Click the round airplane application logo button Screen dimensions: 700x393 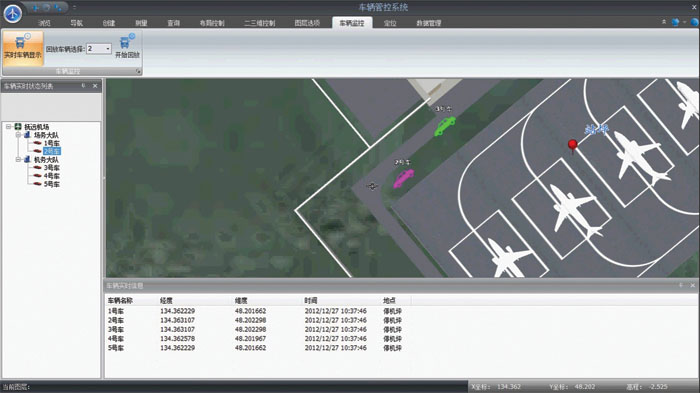(x=12, y=13)
